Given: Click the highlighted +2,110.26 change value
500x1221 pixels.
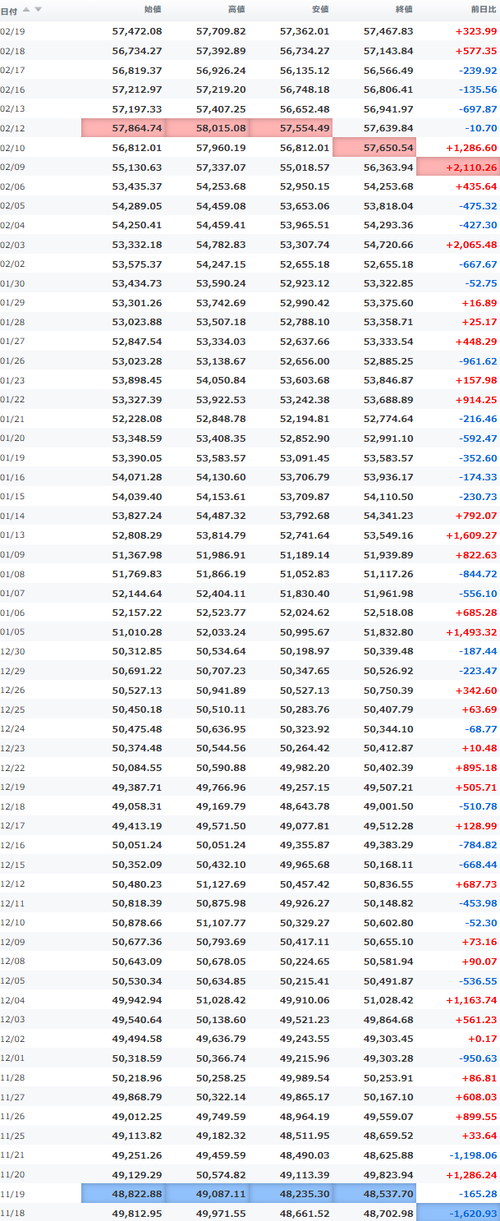Looking at the screenshot, I should (458, 166).
